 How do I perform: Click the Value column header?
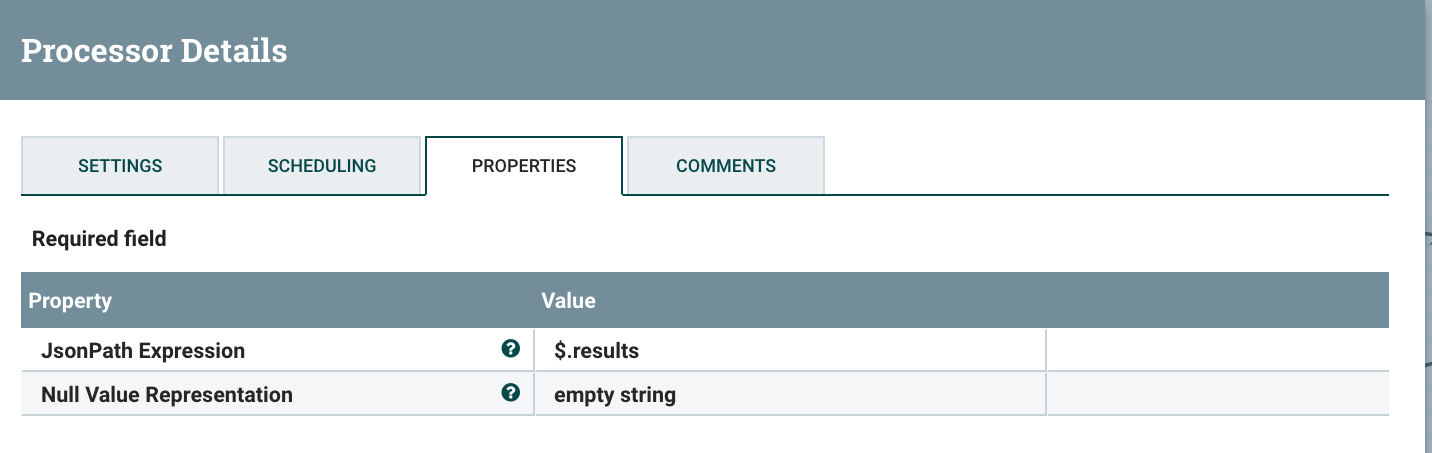(568, 300)
